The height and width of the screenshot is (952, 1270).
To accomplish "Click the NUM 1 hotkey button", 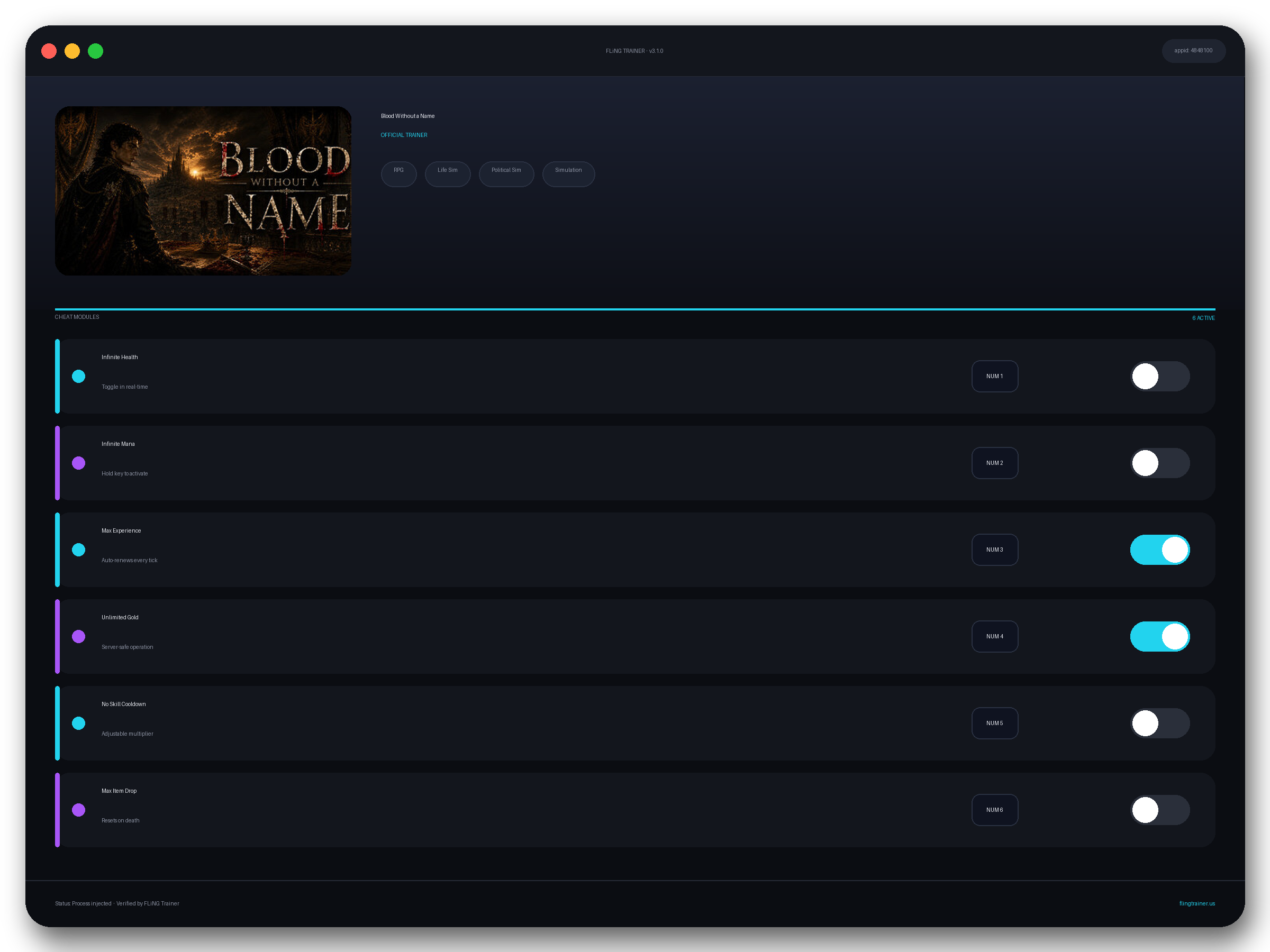I will coord(994,377).
